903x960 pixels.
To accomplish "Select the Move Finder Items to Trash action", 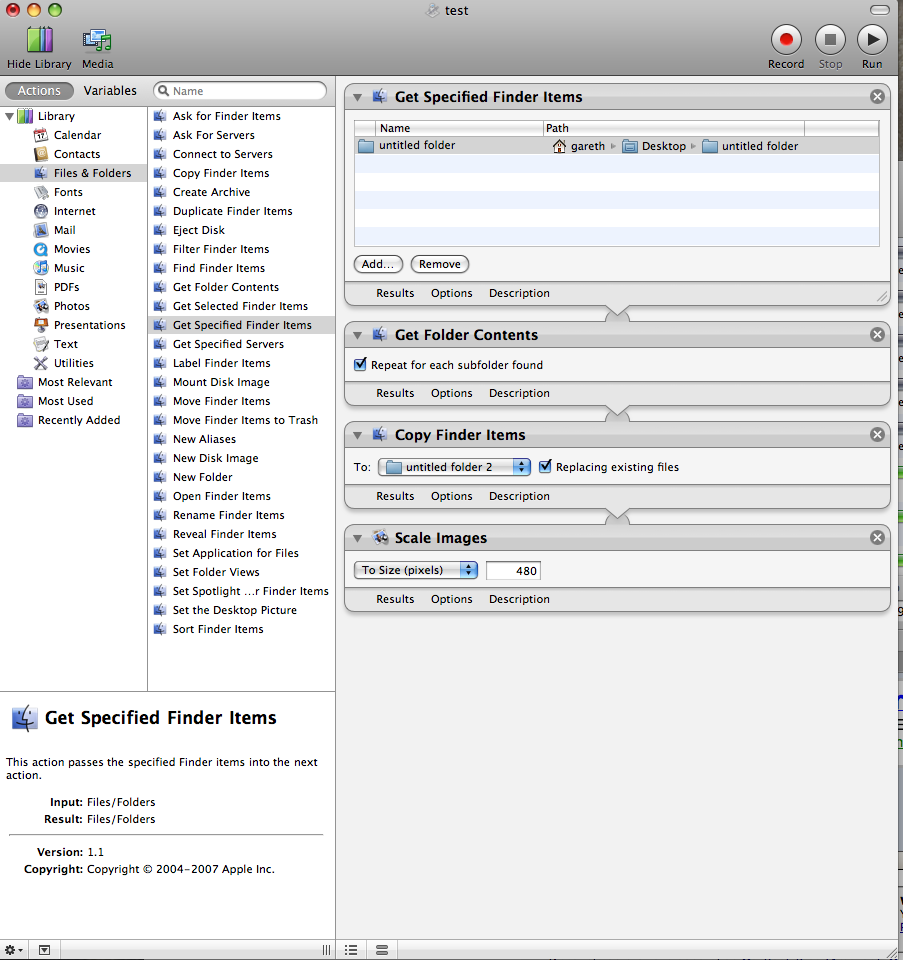I will click(x=245, y=419).
